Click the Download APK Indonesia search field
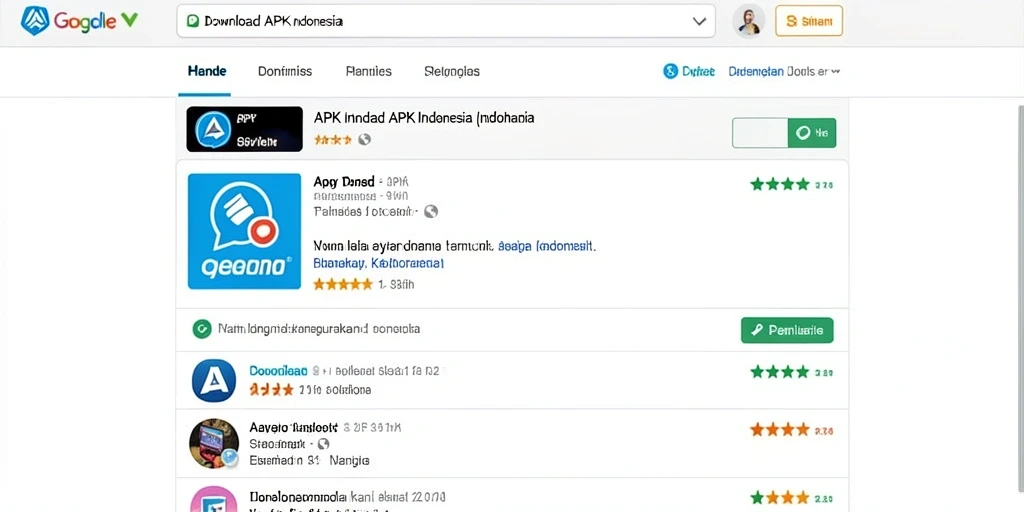 pyautogui.click(x=446, y=21)
